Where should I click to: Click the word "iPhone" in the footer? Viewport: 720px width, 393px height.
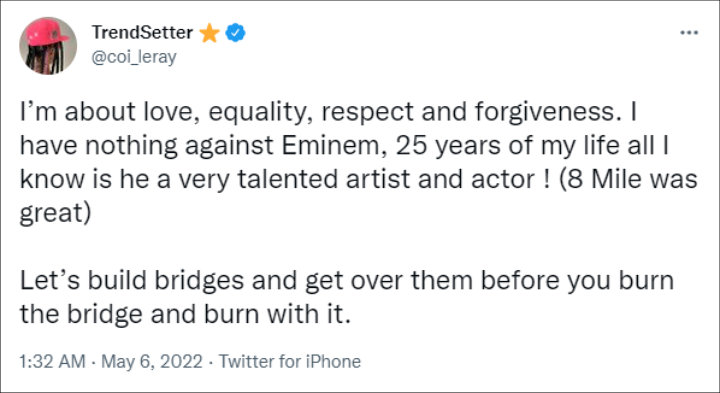point(333,361)
